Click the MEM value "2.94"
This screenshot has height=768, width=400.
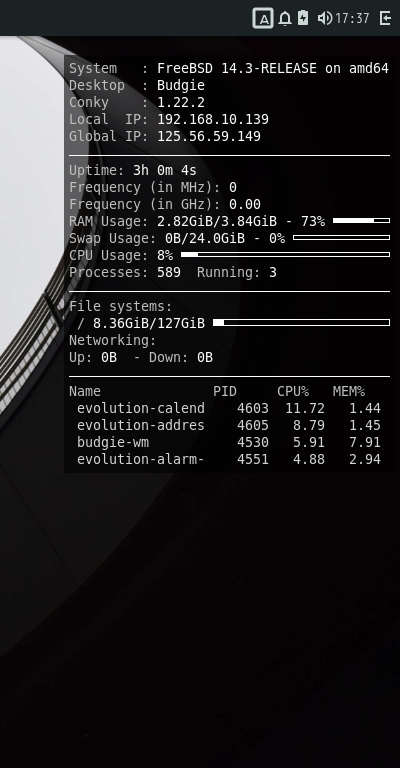tap(365, 459)
